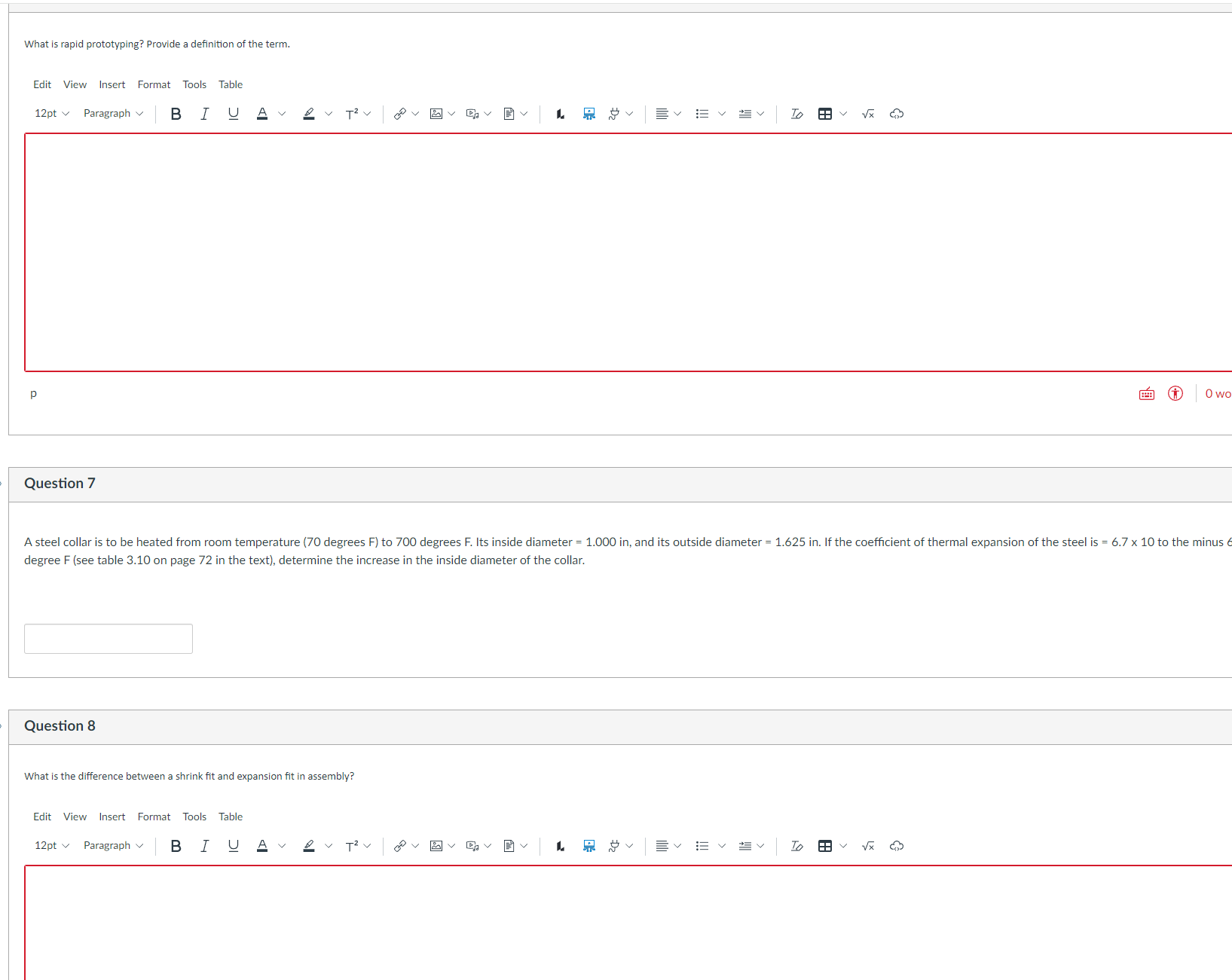Click the Question 7 answer input box
The width and height of the screenshot is (1232, 980).
pyautogui.click(x=109, y=639)
